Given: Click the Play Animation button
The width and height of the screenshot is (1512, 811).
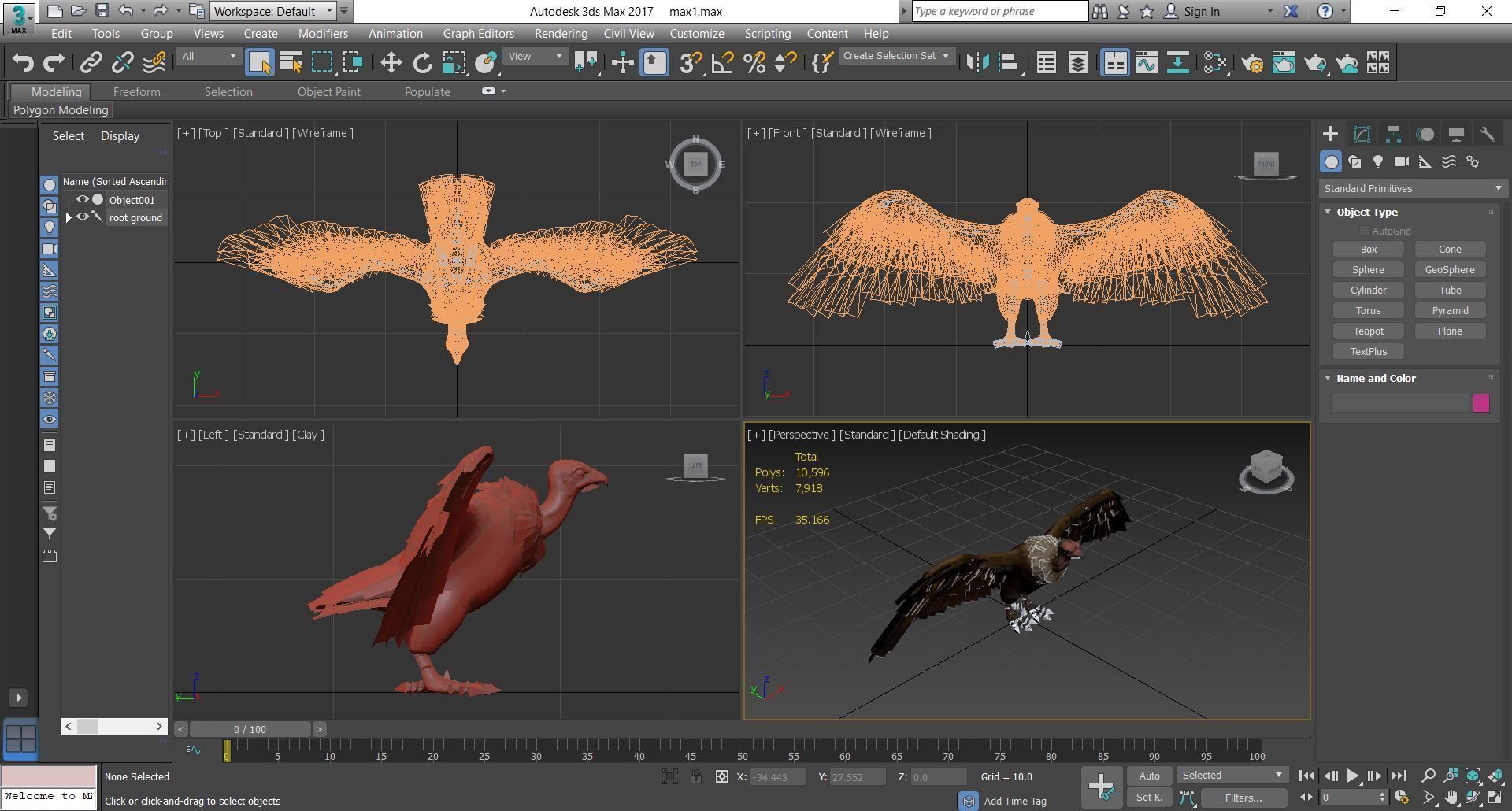Looking at the screenshot, I should coord(1352,776).
